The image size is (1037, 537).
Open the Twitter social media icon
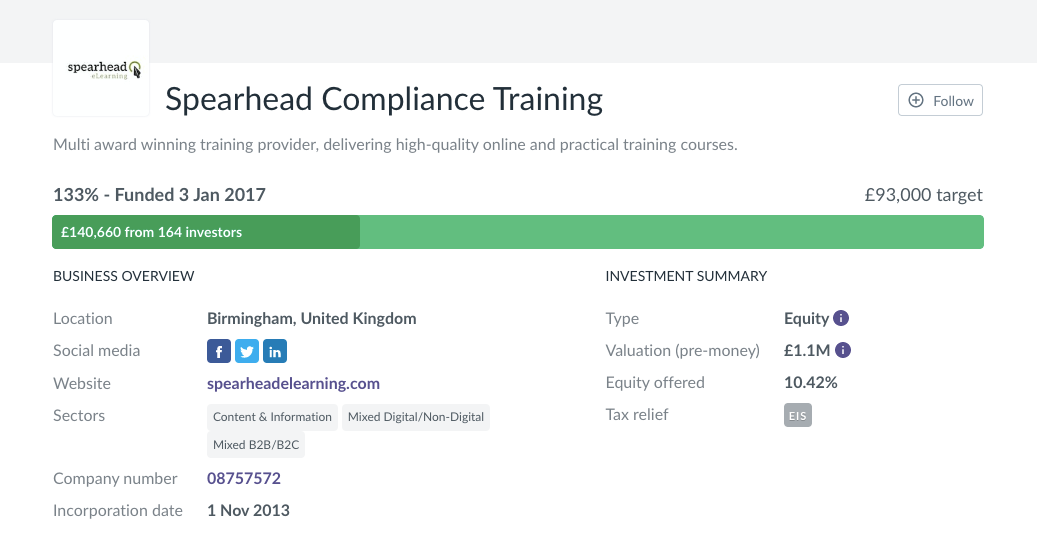(x=247, y=351)
